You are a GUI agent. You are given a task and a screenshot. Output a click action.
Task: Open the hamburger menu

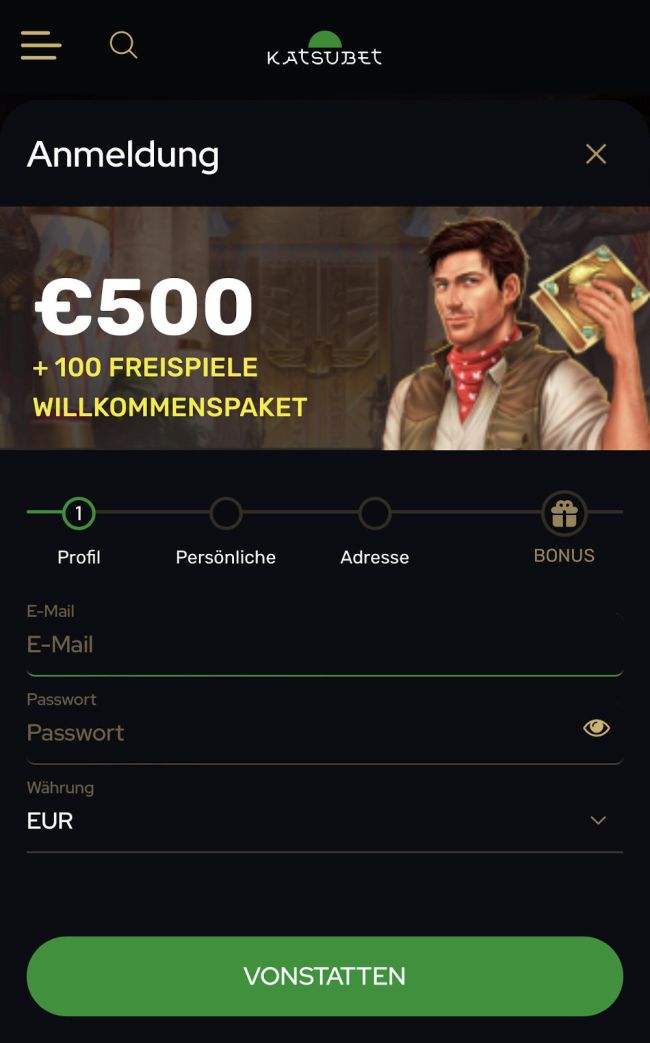click(x=41, y=45)
